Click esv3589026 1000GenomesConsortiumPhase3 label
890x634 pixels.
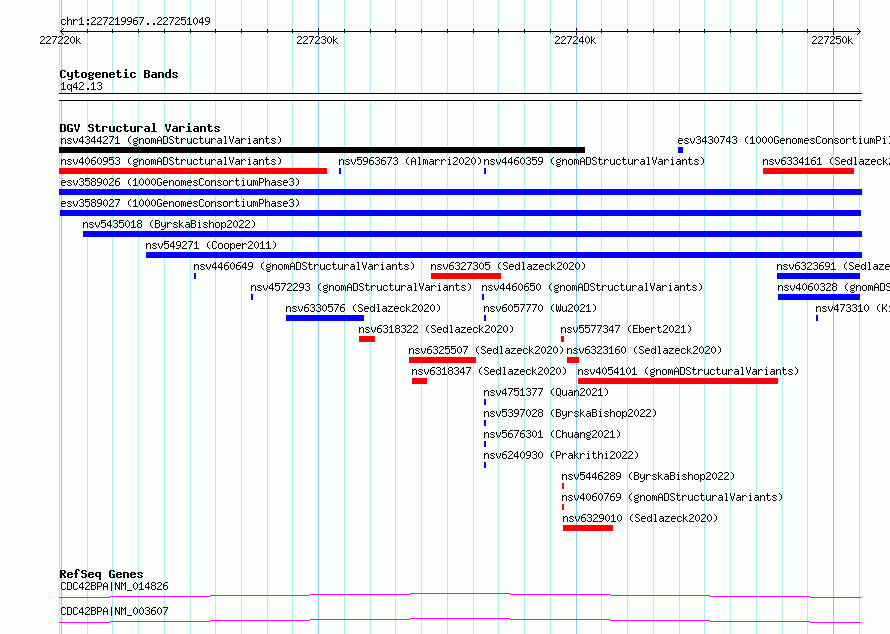(180, 182)
